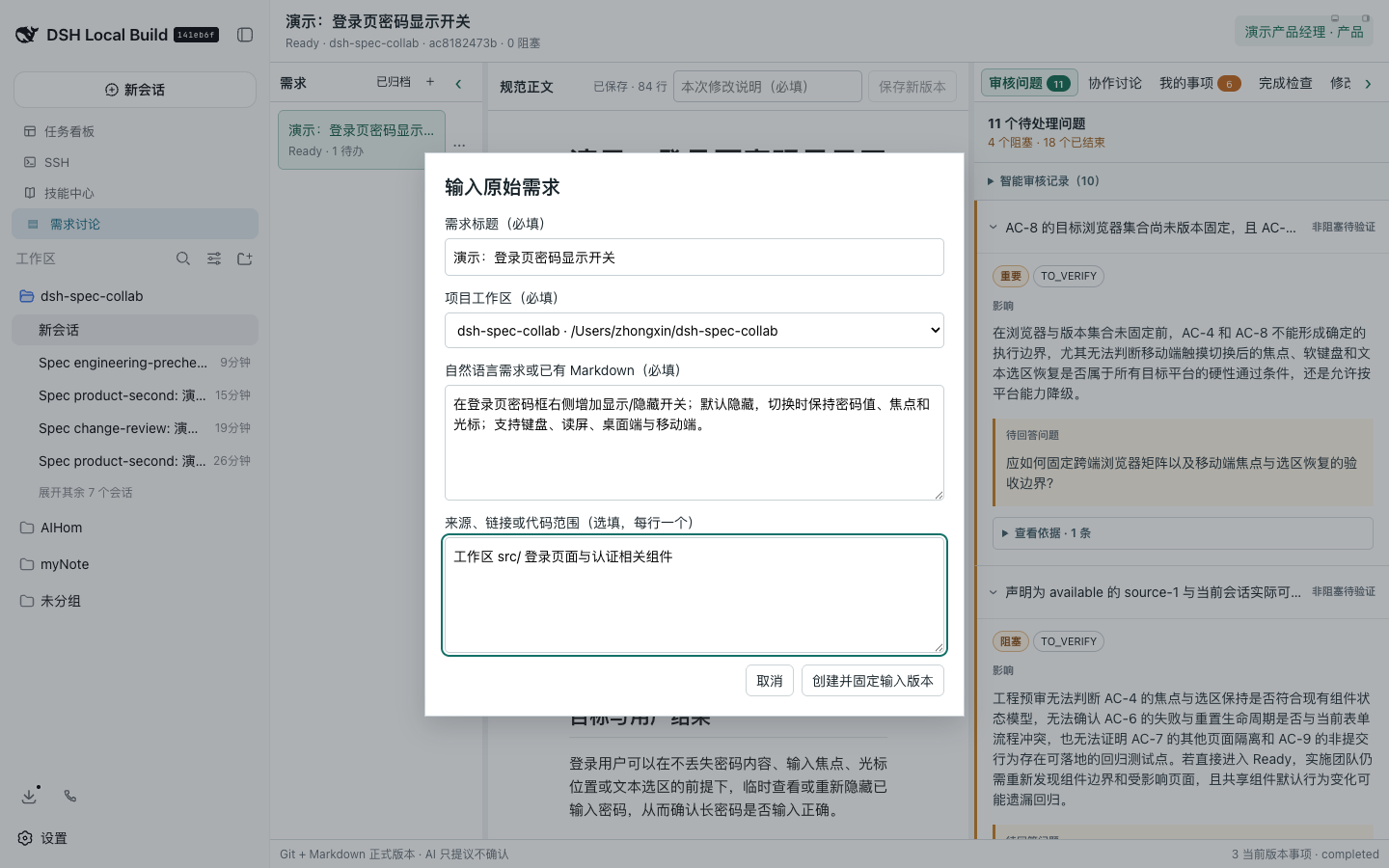
Task: Open the Spec engineering-preche... conversation
Action: 135,363
